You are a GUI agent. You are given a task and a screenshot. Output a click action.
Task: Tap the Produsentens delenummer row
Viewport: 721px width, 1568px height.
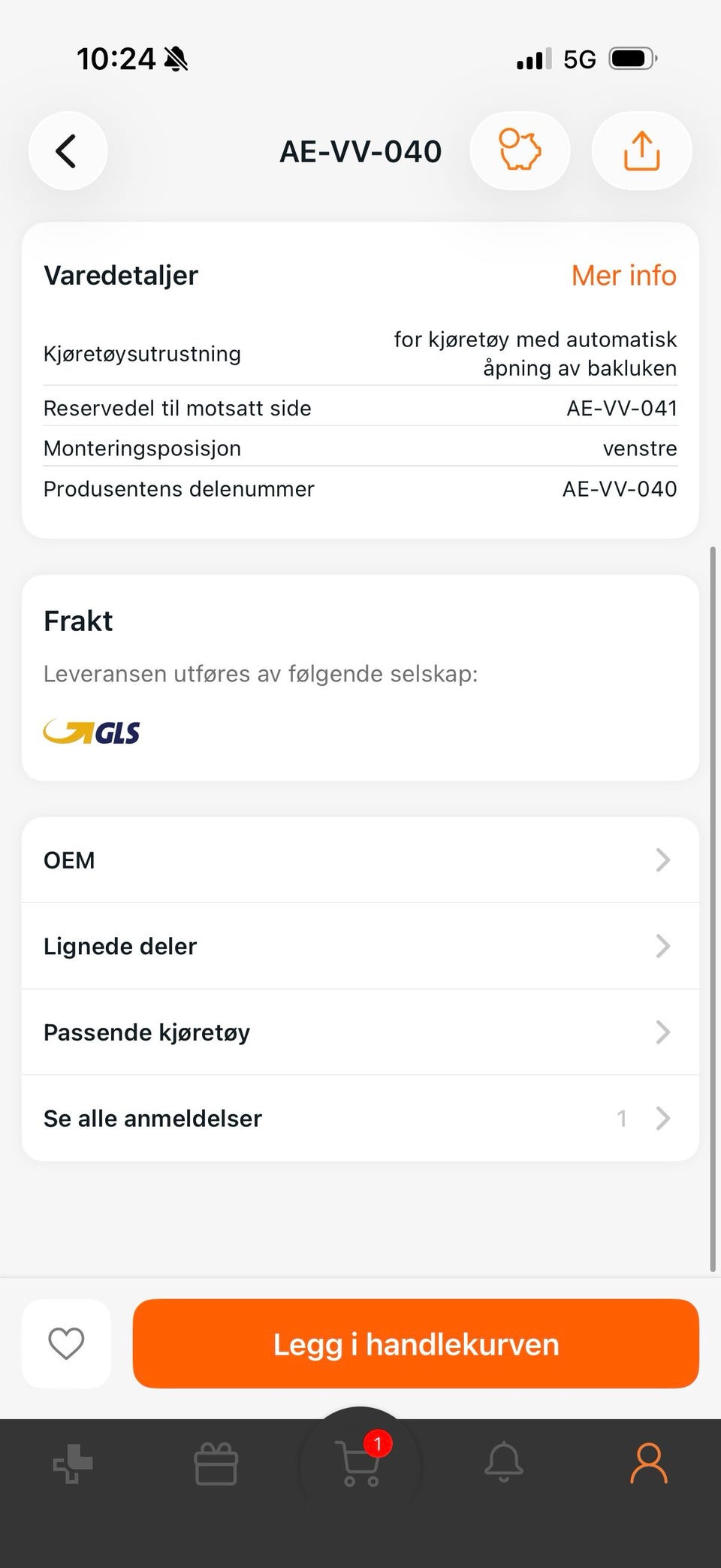click(360, 489)
